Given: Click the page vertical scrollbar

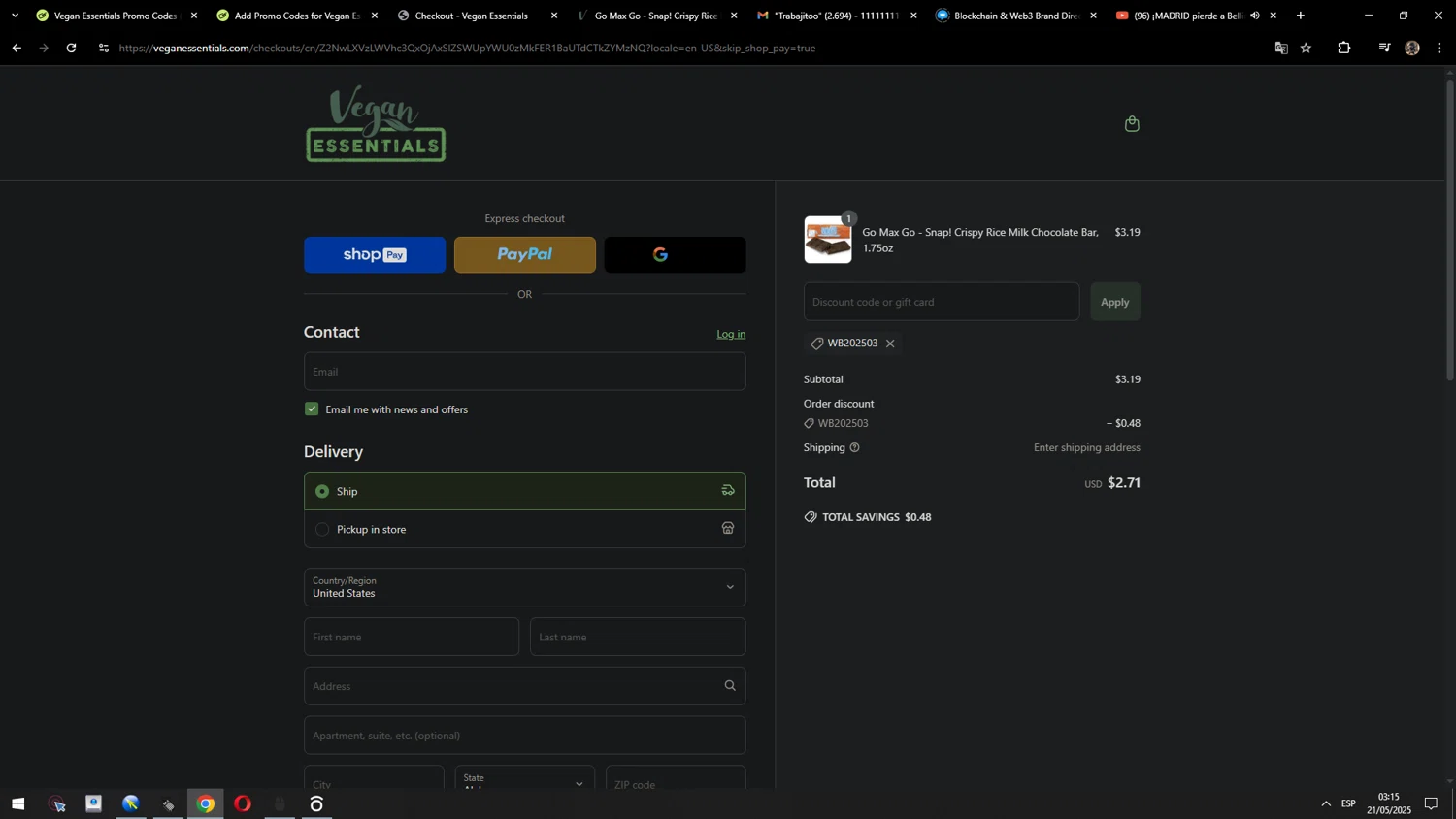Looking at the screenshot, I should pyautogui.click(x=1450, y=229).
